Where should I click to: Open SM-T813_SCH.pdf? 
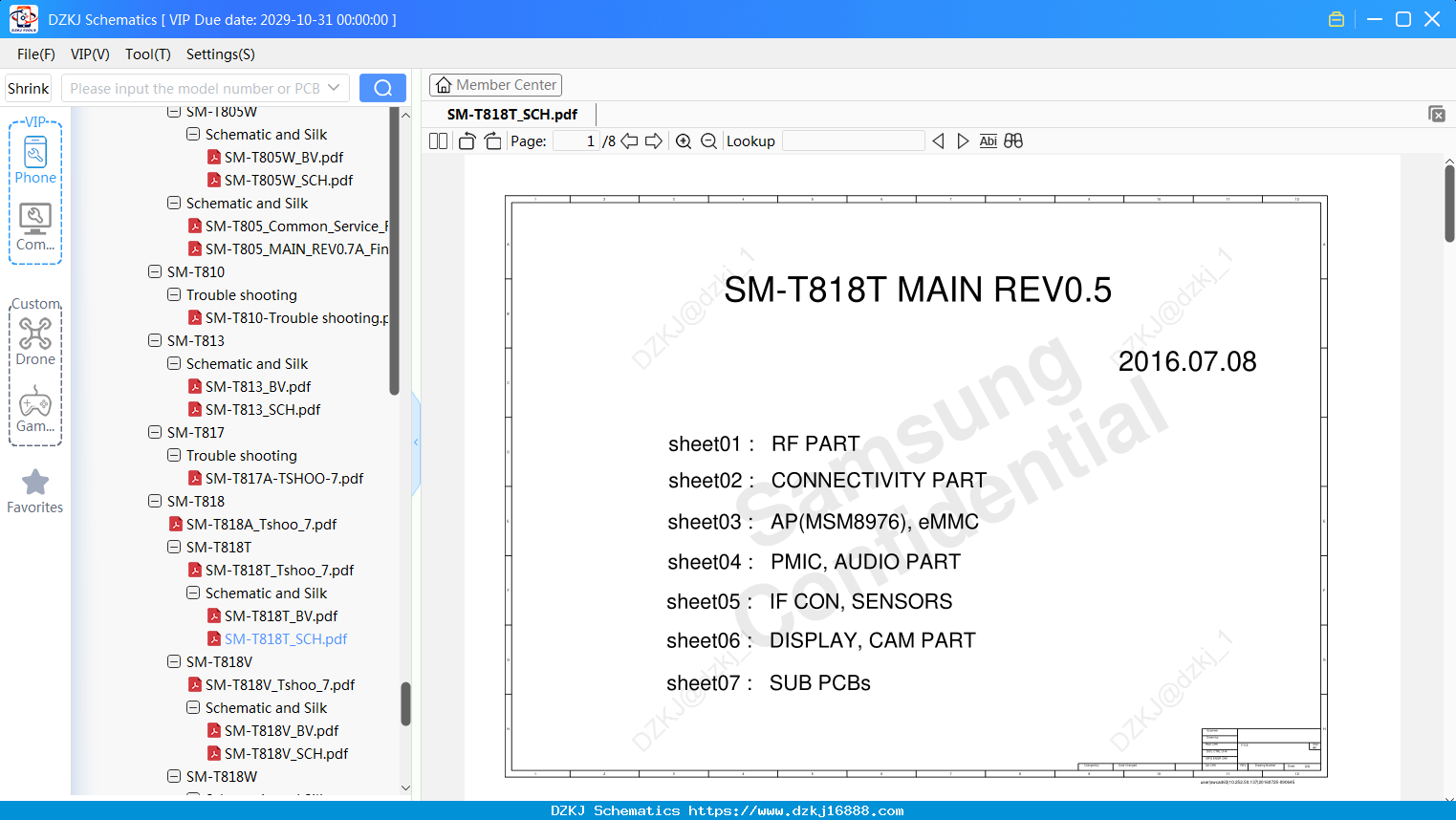[x=263, y=409]
